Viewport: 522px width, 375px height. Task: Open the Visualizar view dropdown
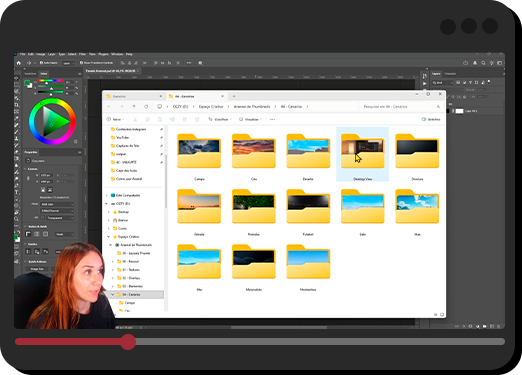pyautogui.click(x=250, y=119)
